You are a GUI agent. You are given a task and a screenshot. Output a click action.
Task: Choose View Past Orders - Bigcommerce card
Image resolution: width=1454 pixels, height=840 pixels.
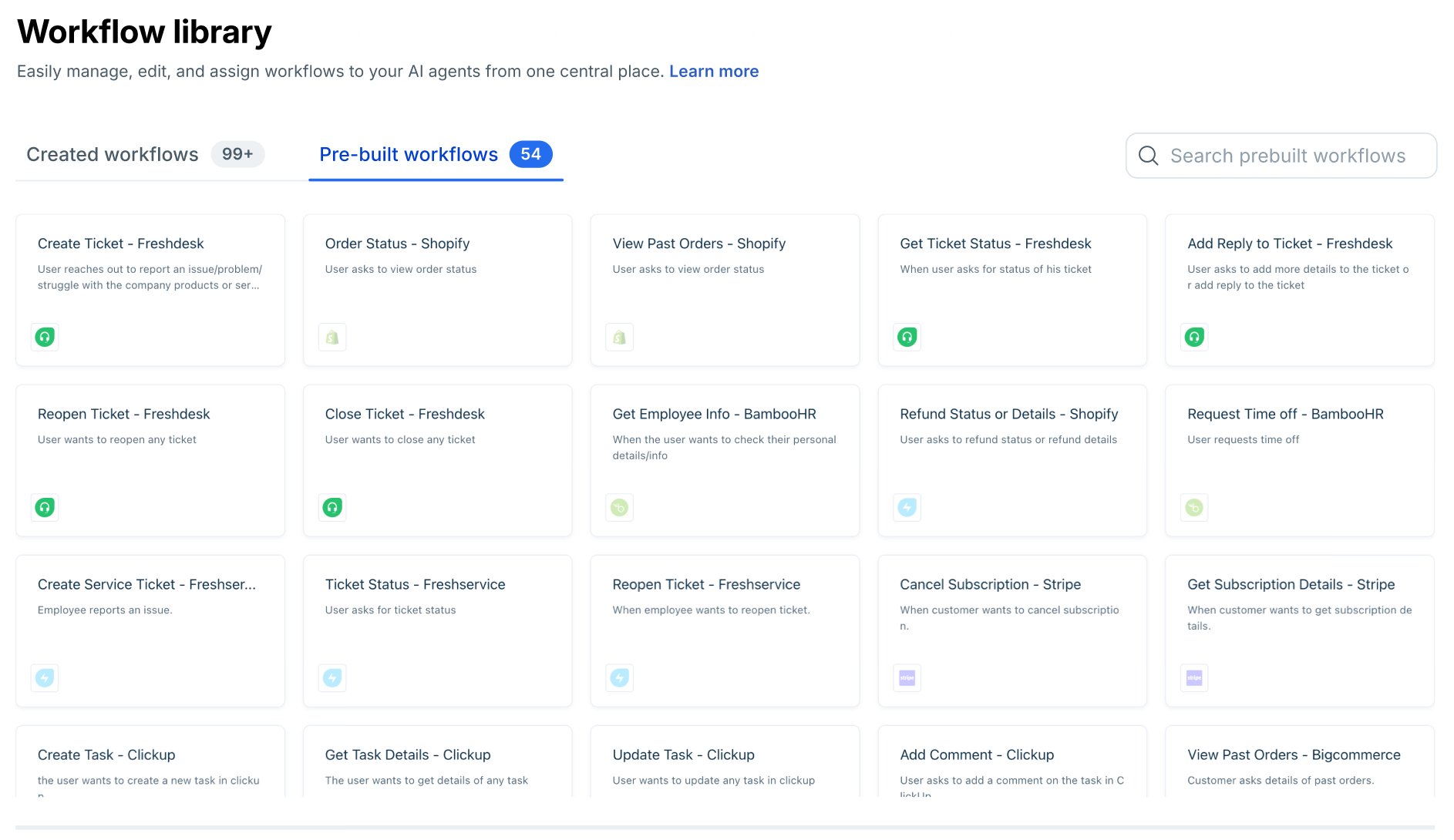pyautogui.click(x=1300, y=761)
